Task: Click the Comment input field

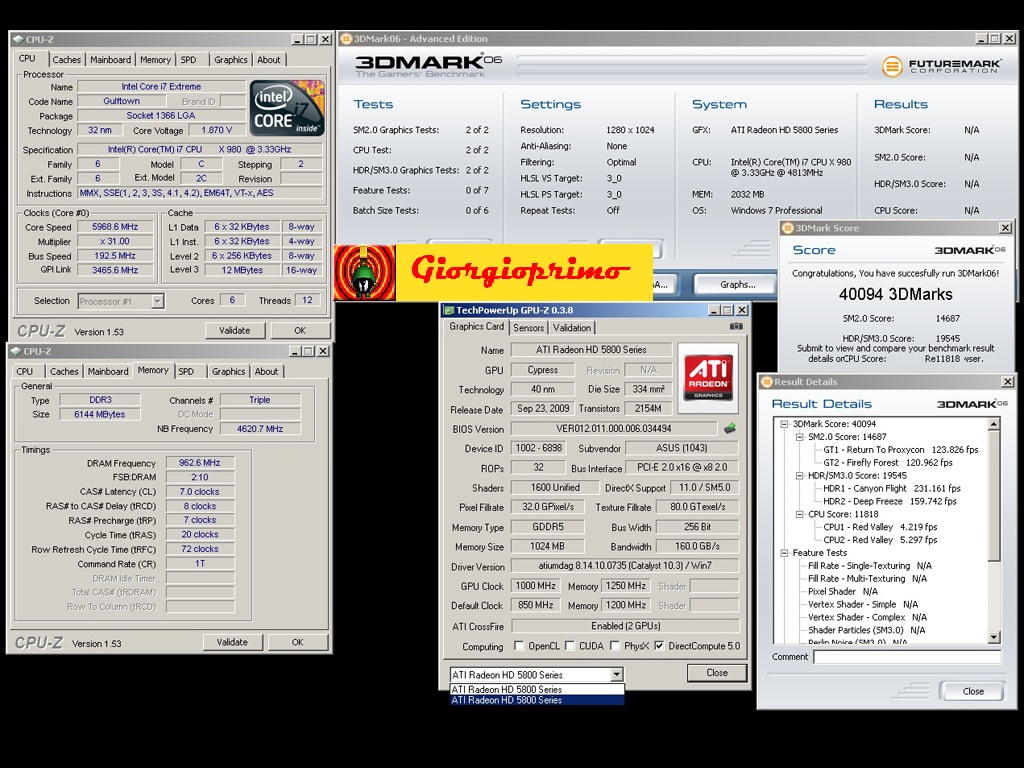Action: (907, 657)
